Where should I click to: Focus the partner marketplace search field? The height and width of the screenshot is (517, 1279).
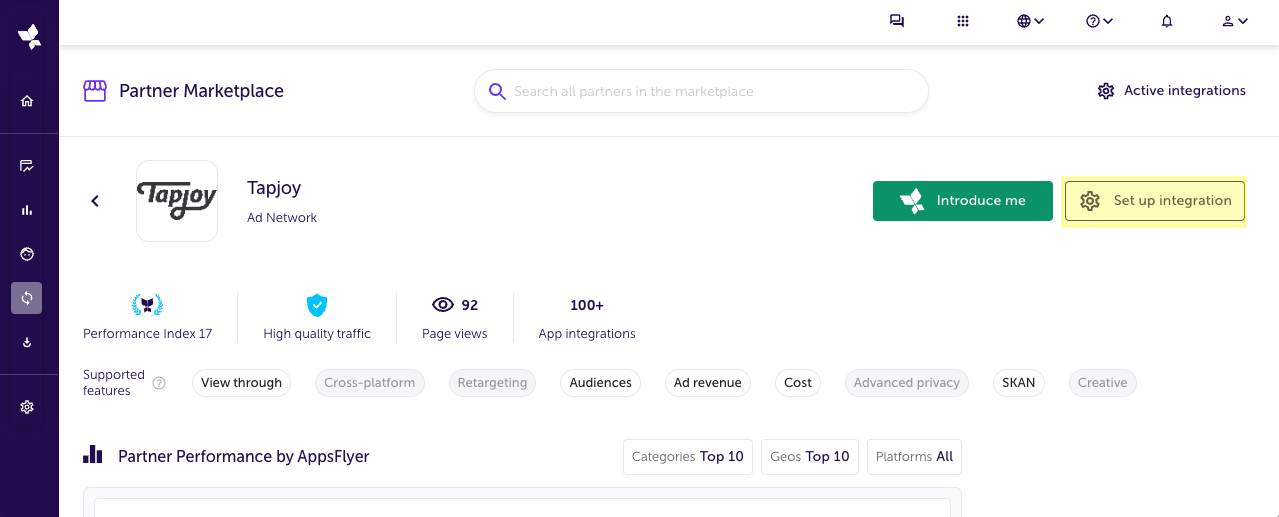[701, 91]
